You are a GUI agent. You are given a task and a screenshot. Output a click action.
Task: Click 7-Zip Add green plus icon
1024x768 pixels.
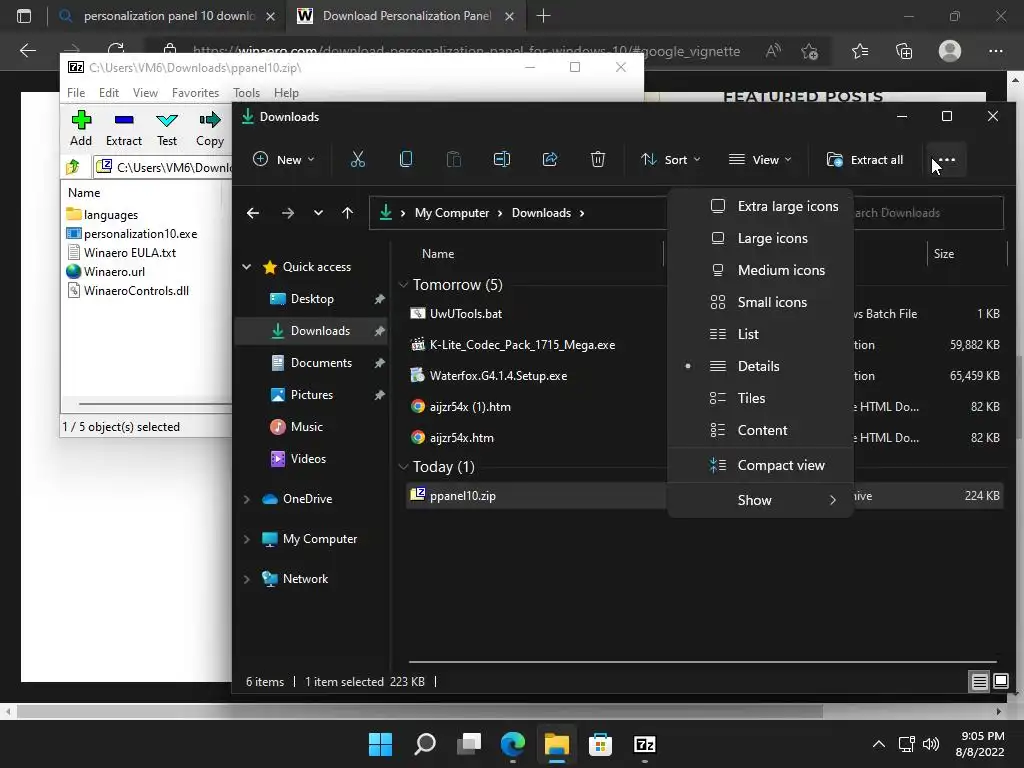(81, 120)
